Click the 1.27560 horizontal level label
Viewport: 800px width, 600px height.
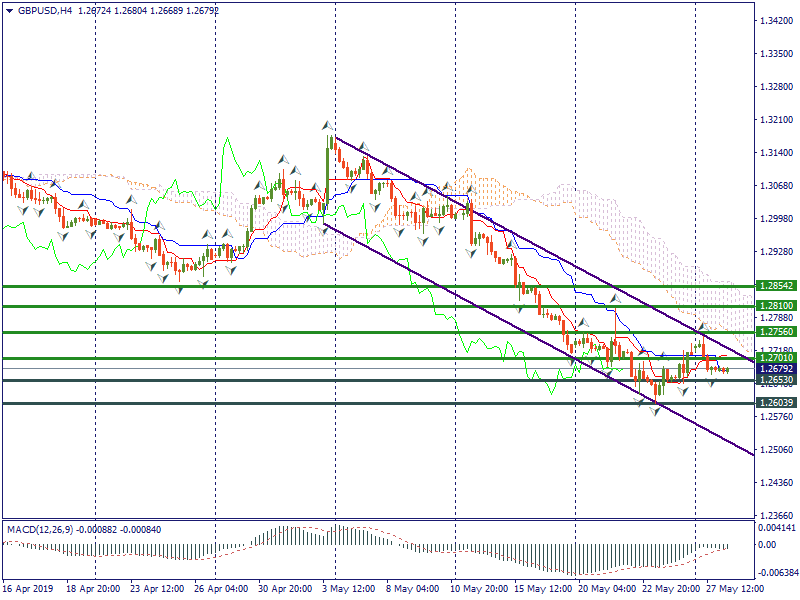point(775,332)
